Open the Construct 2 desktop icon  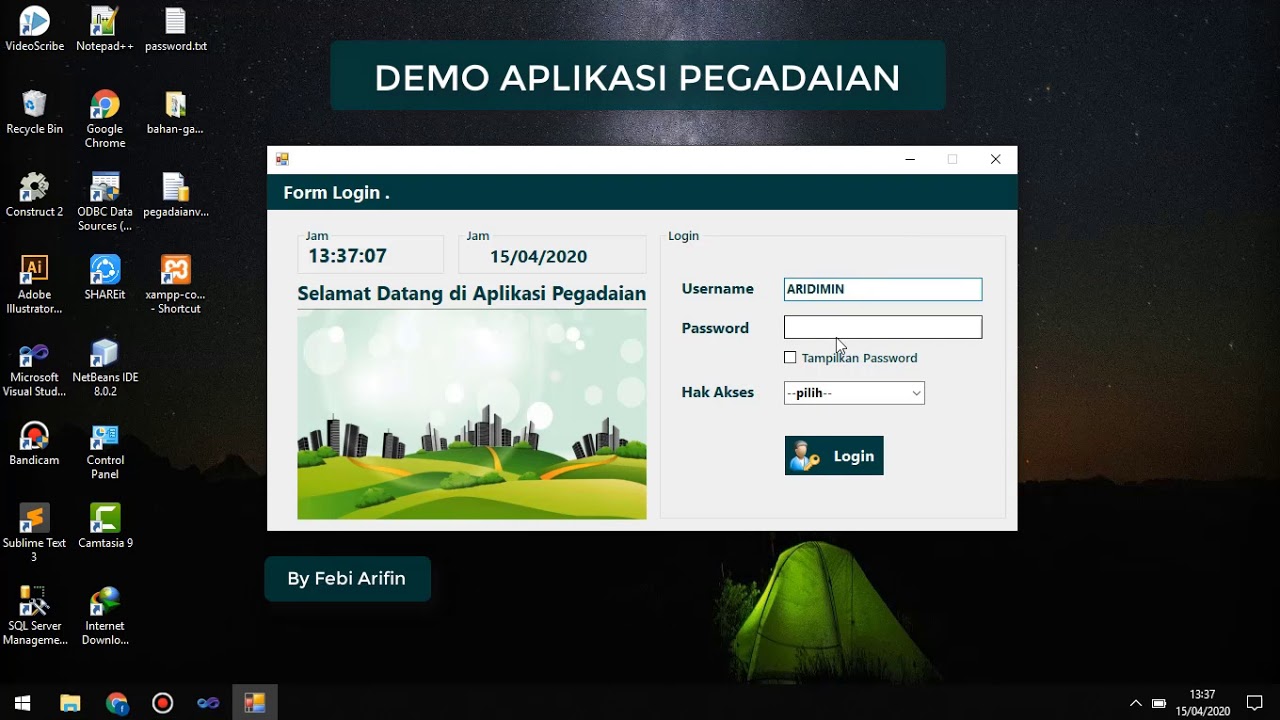[x=34, y=195]
